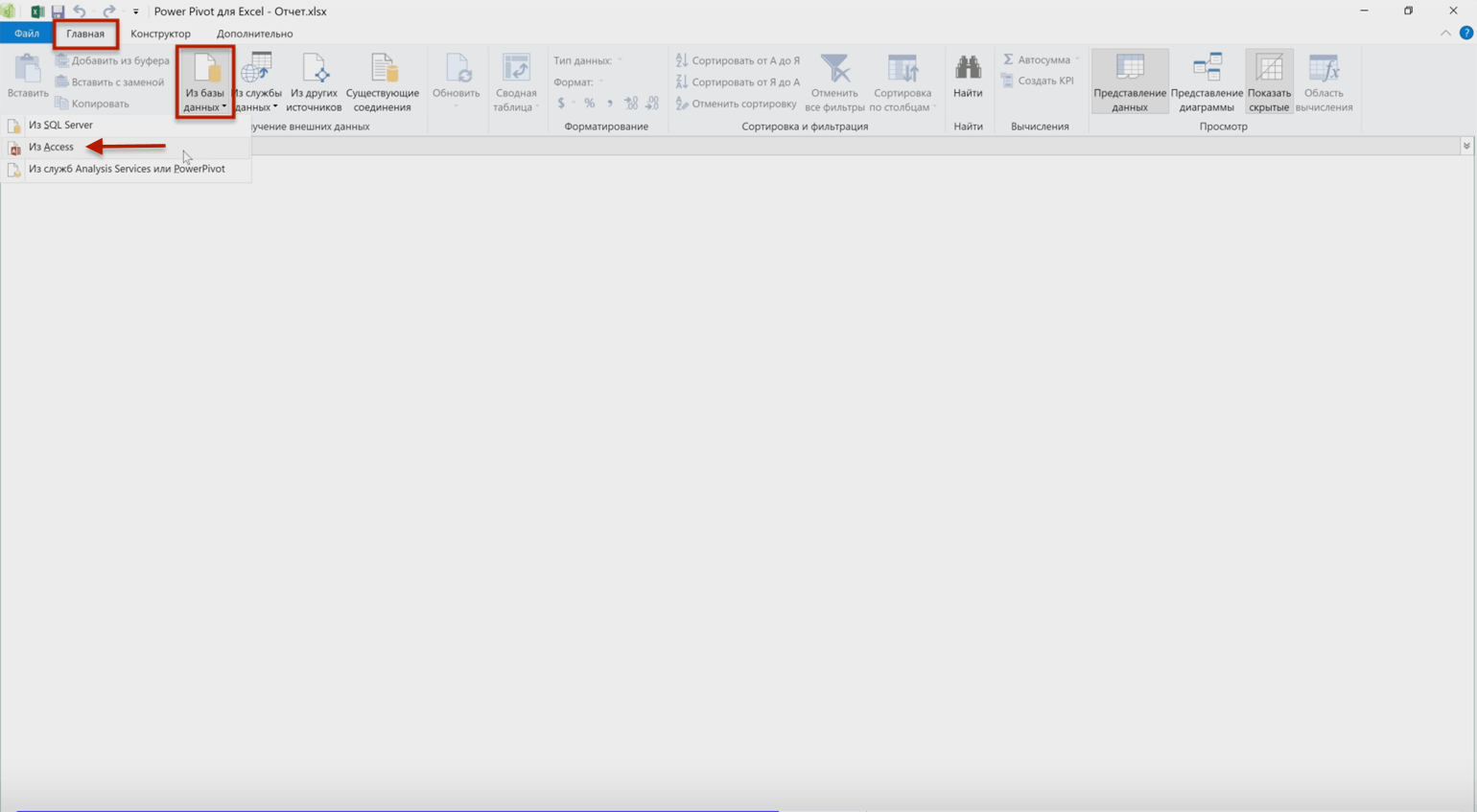Click the thousands separator comma icon

point(610,104)
